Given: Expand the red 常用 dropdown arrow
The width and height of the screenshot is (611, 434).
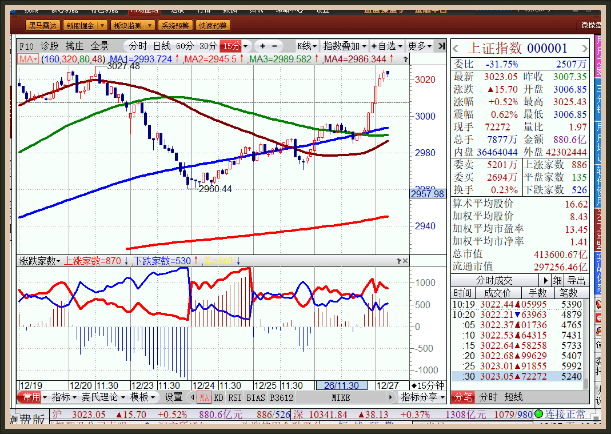Looking at the screenshot, I should 45,398.
